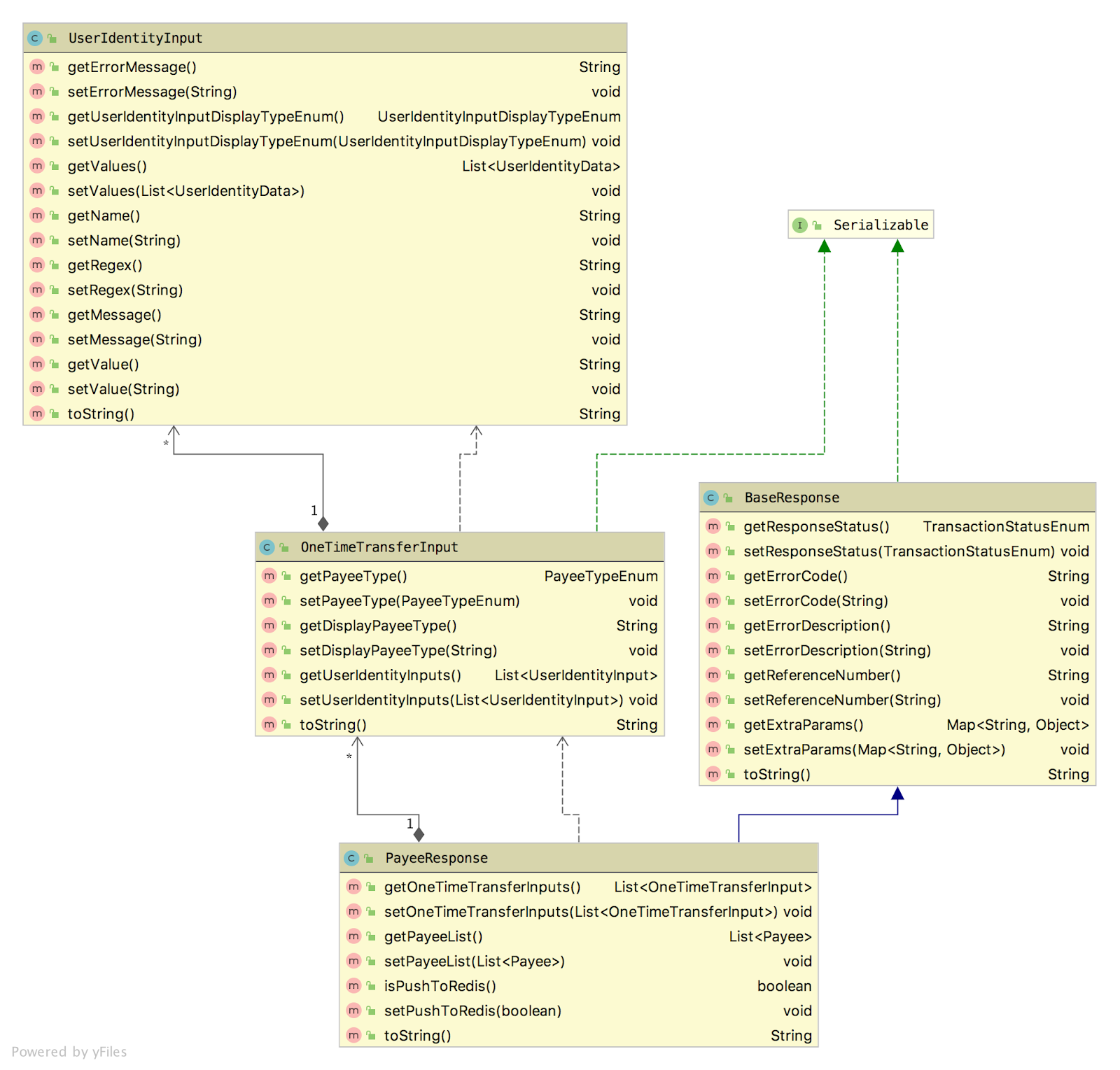The width and height of the screenshot is (1120, 1070).
Task: Click the method icon beside getReferenceNumber()
Action: point(713,675)
